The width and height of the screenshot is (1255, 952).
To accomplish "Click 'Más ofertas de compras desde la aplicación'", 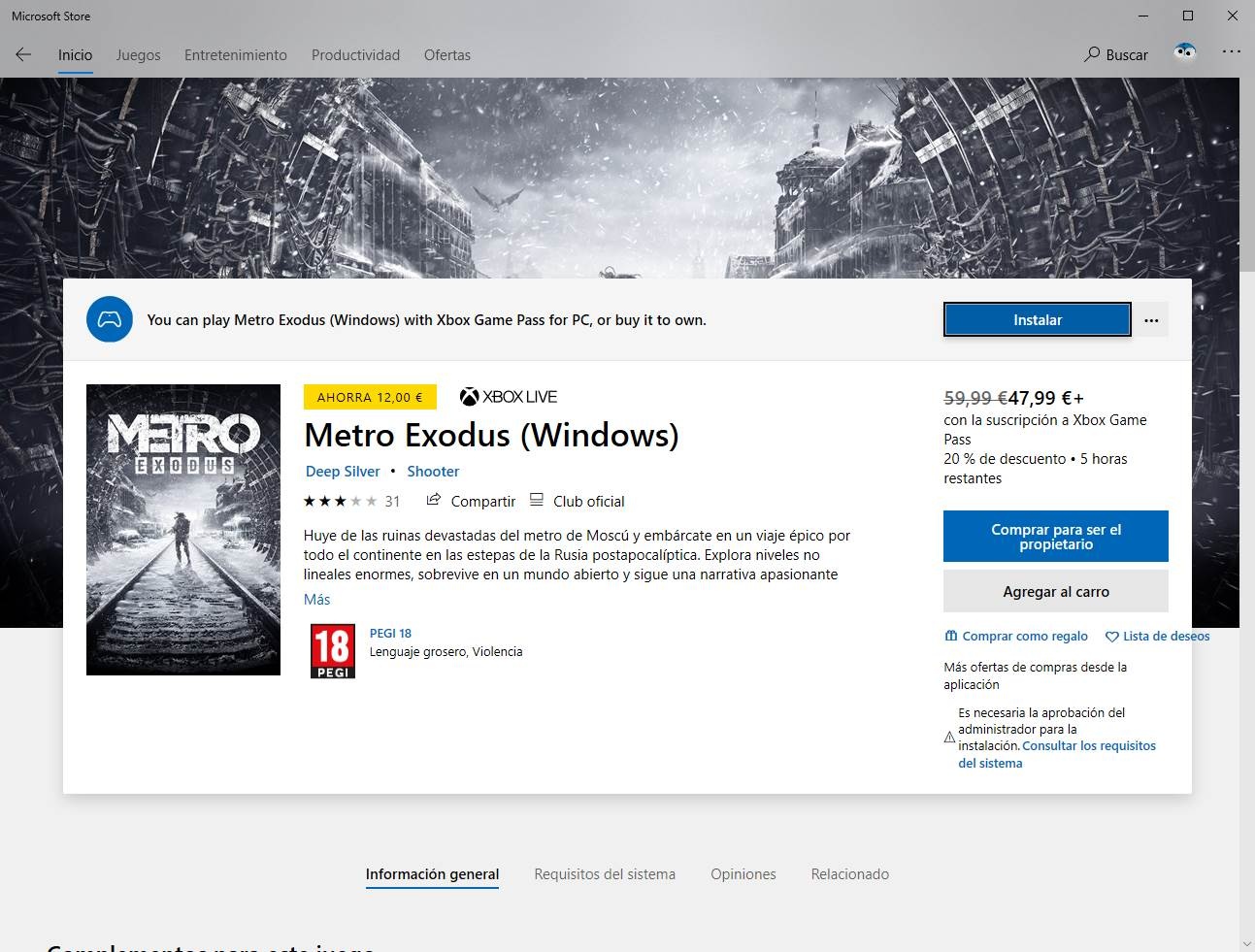I will [1036, 675].
